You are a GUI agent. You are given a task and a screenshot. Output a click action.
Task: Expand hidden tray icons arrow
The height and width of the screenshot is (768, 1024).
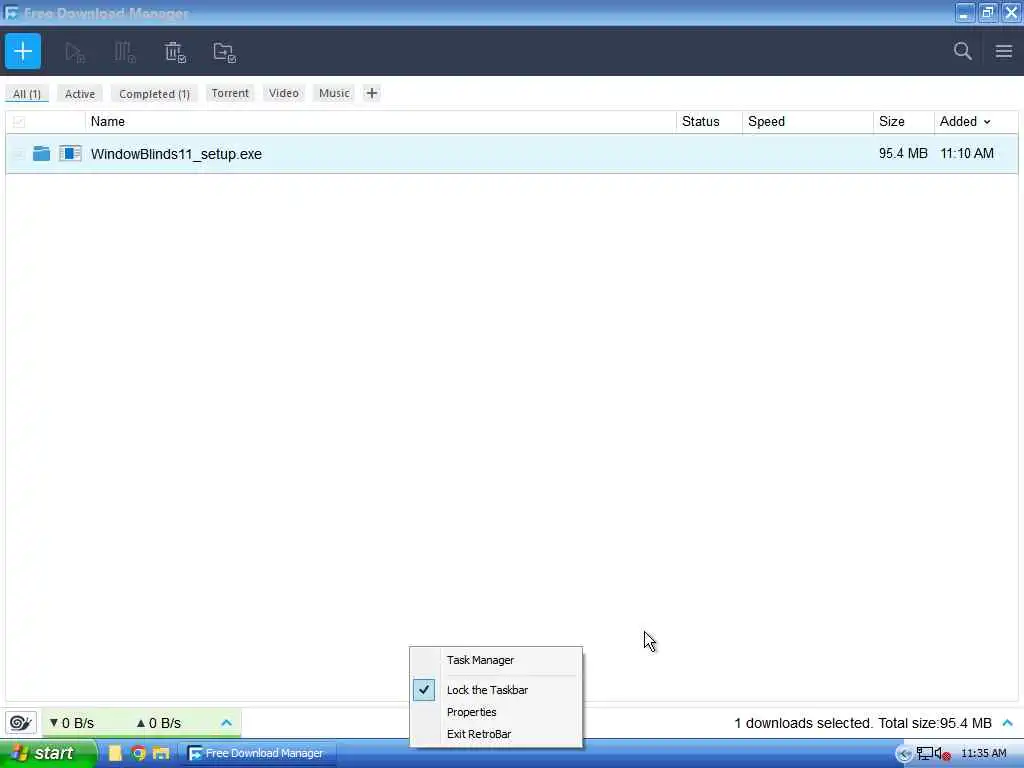tap(904, 754)
